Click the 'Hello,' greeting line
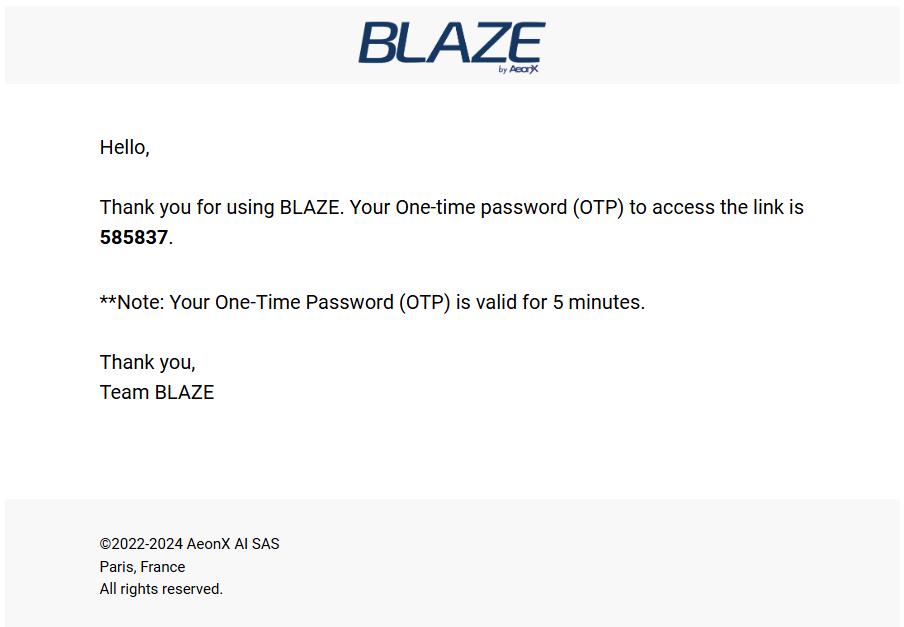904x627 pixels. coord(125,148)
